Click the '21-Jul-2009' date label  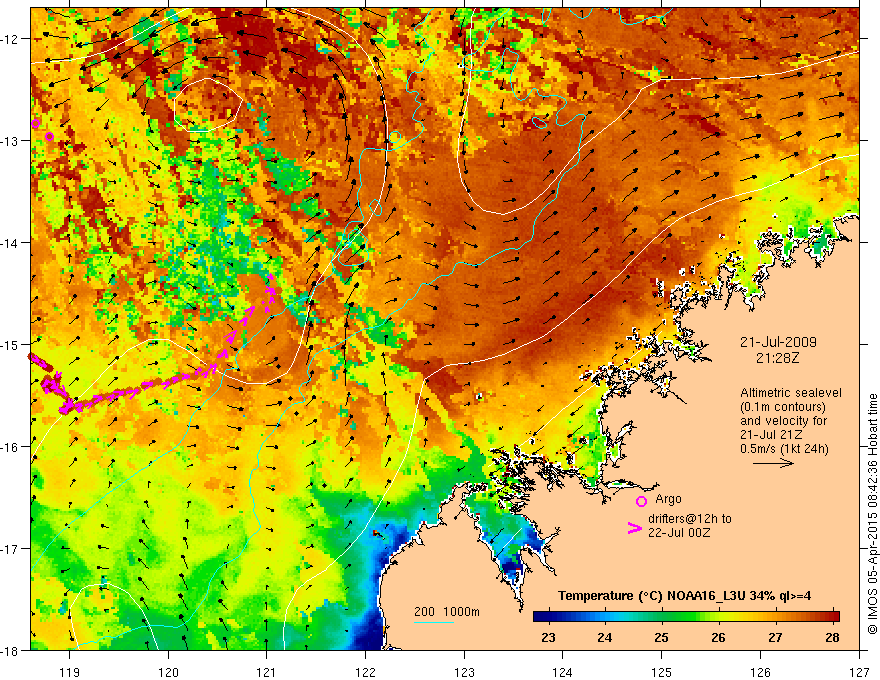click(778, 342)
